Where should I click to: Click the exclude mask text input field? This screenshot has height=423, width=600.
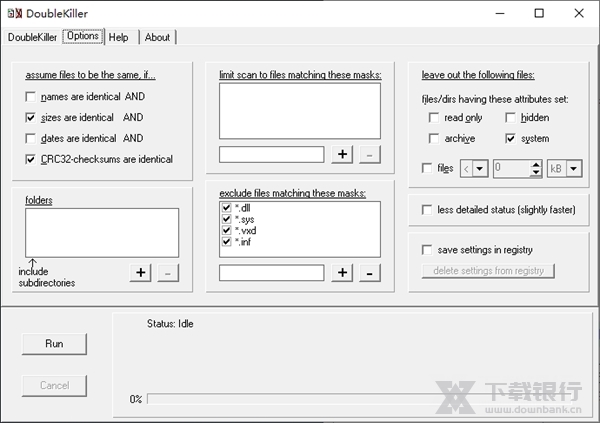click(271, 272)
